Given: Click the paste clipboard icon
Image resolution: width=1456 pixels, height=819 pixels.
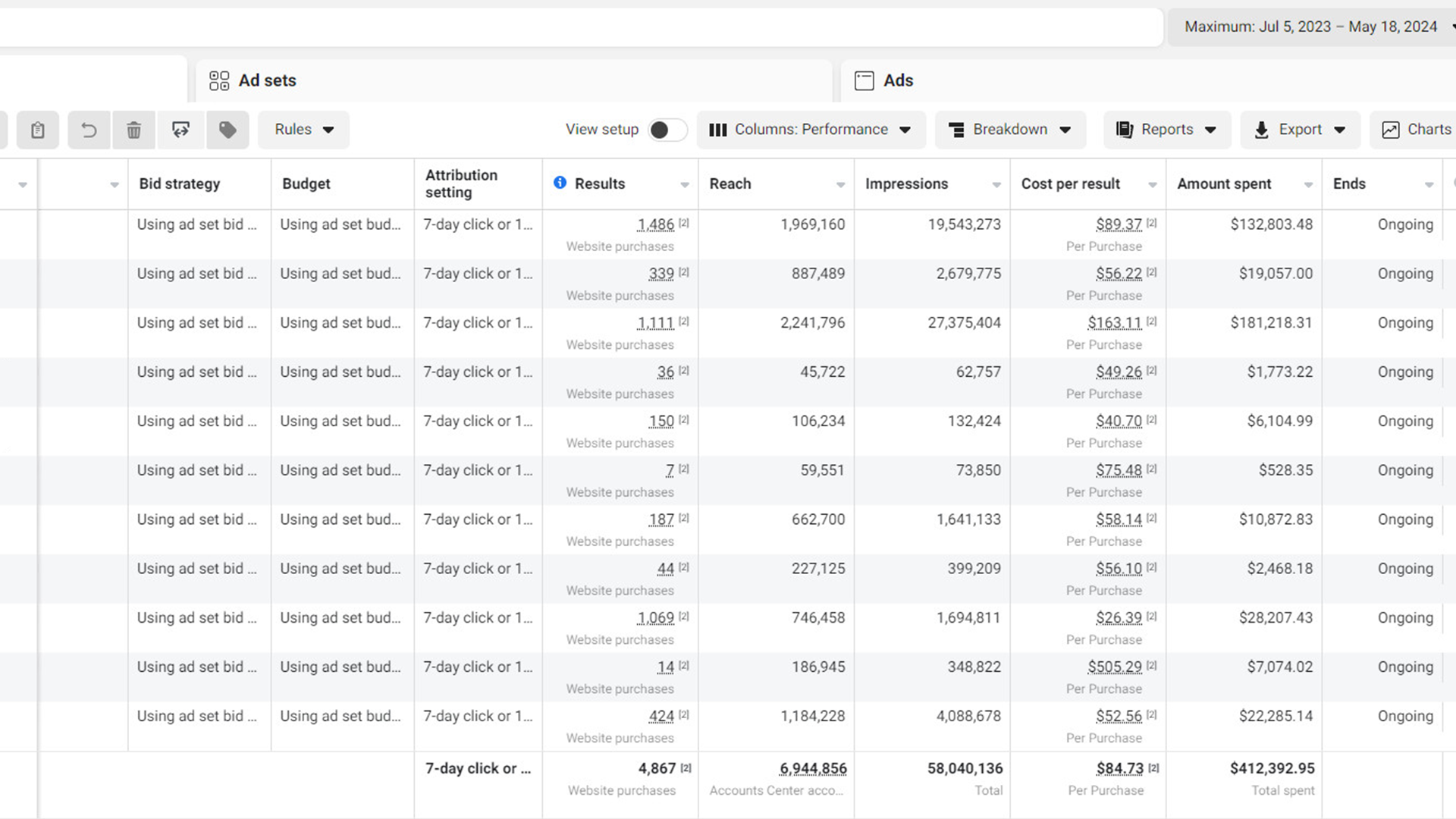Looking at the screenshot, I should click(37, 130).
